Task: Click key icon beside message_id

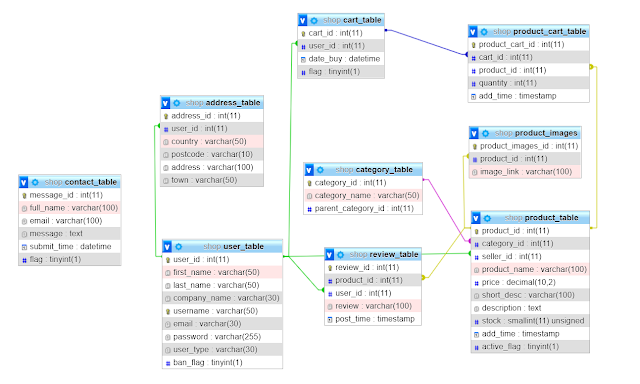Action: click(24, 195)
